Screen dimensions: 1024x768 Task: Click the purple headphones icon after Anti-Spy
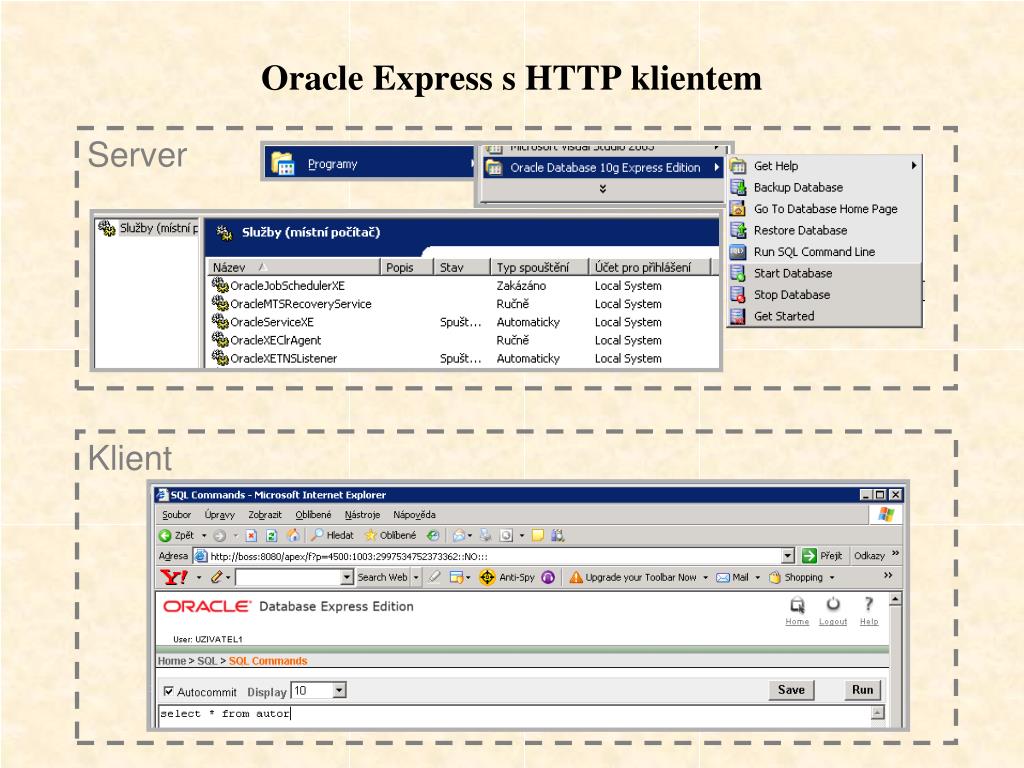point(548,577)
